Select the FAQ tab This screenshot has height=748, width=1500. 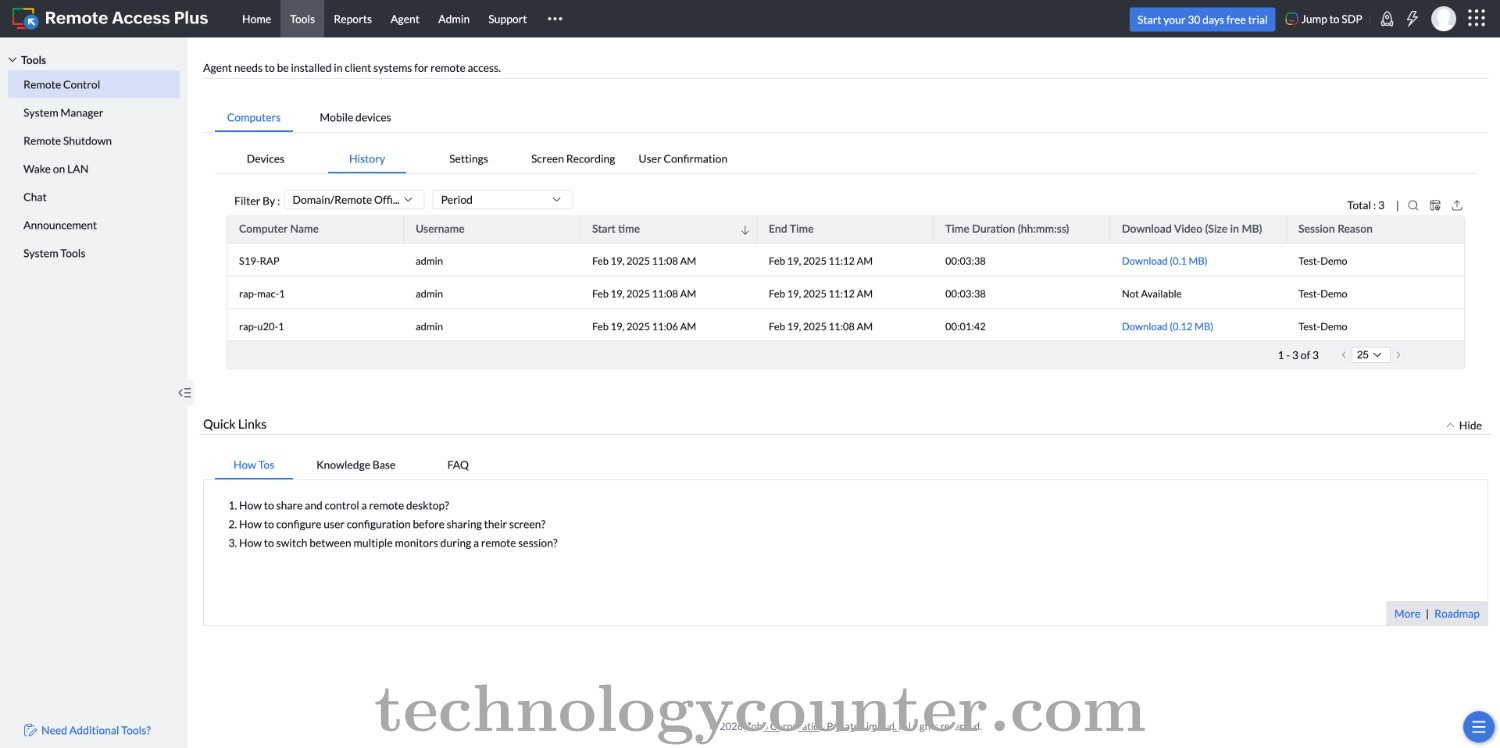tap(458, 465)
